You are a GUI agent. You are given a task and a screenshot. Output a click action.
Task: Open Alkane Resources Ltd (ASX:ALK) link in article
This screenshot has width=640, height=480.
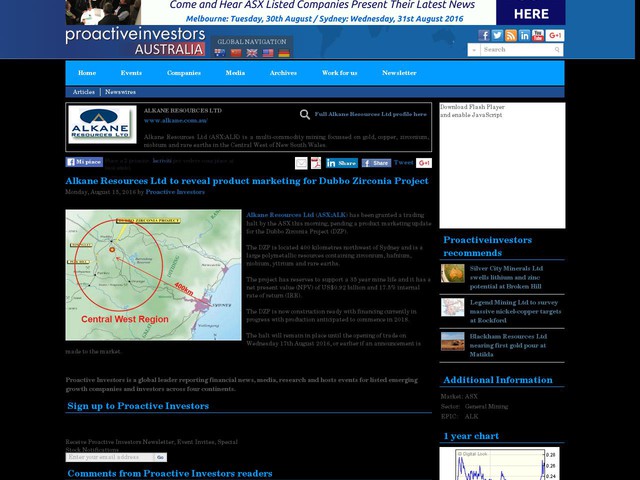point(297,215)
